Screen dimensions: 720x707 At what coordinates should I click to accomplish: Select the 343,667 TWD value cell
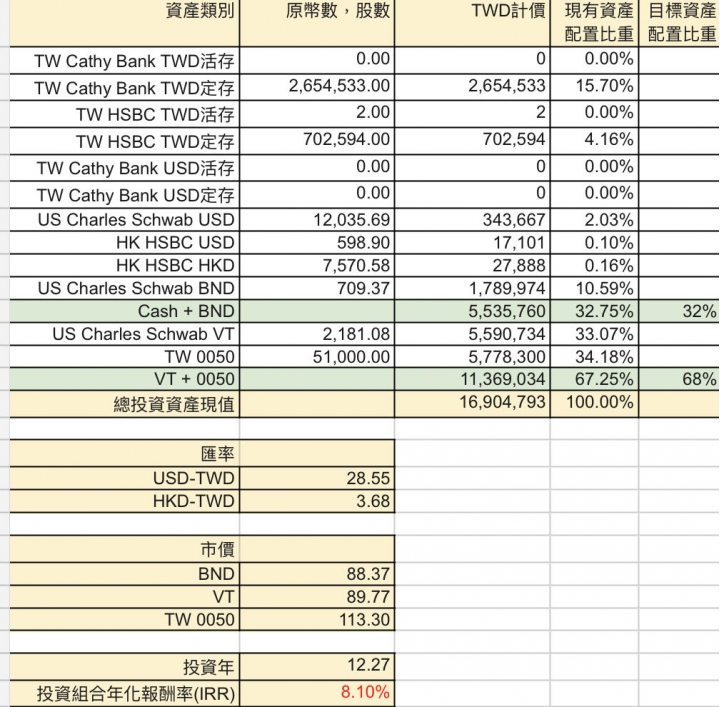[x=472, y=220]
